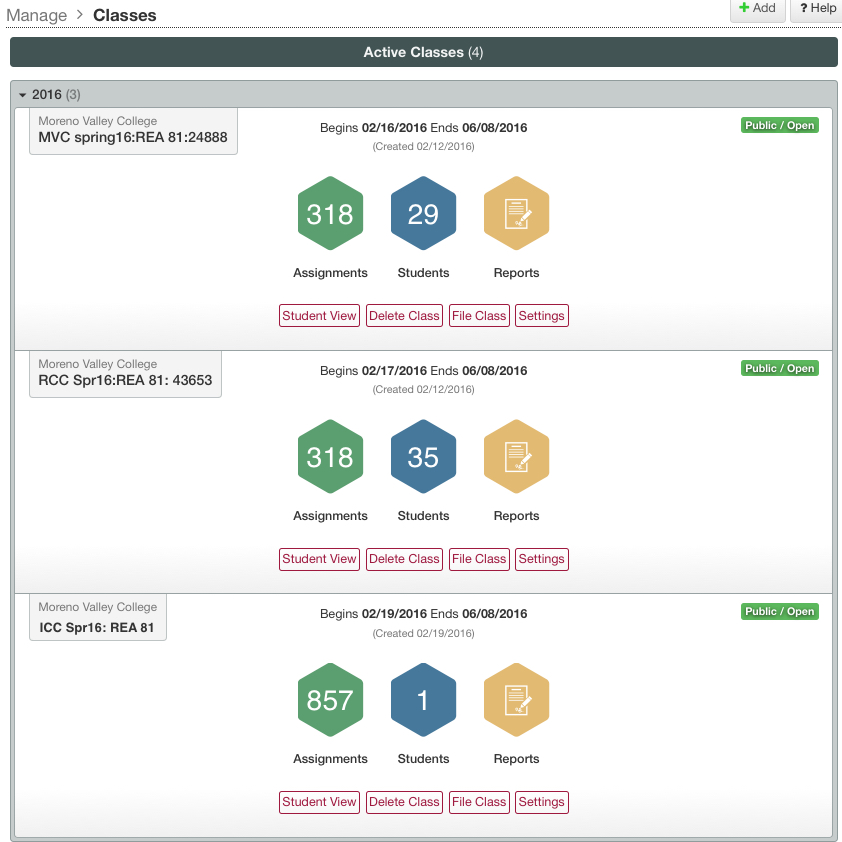Open the Reports icon for RCC Spr16 class
The image size is (842, 842).
tap(516, 456)
